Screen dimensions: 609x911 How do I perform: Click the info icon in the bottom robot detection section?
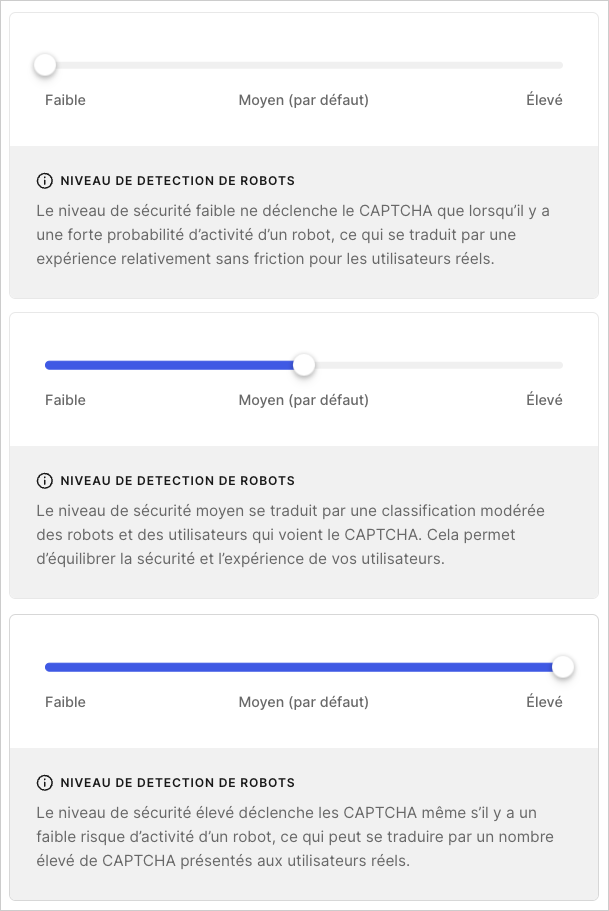[x=44, y=783]
